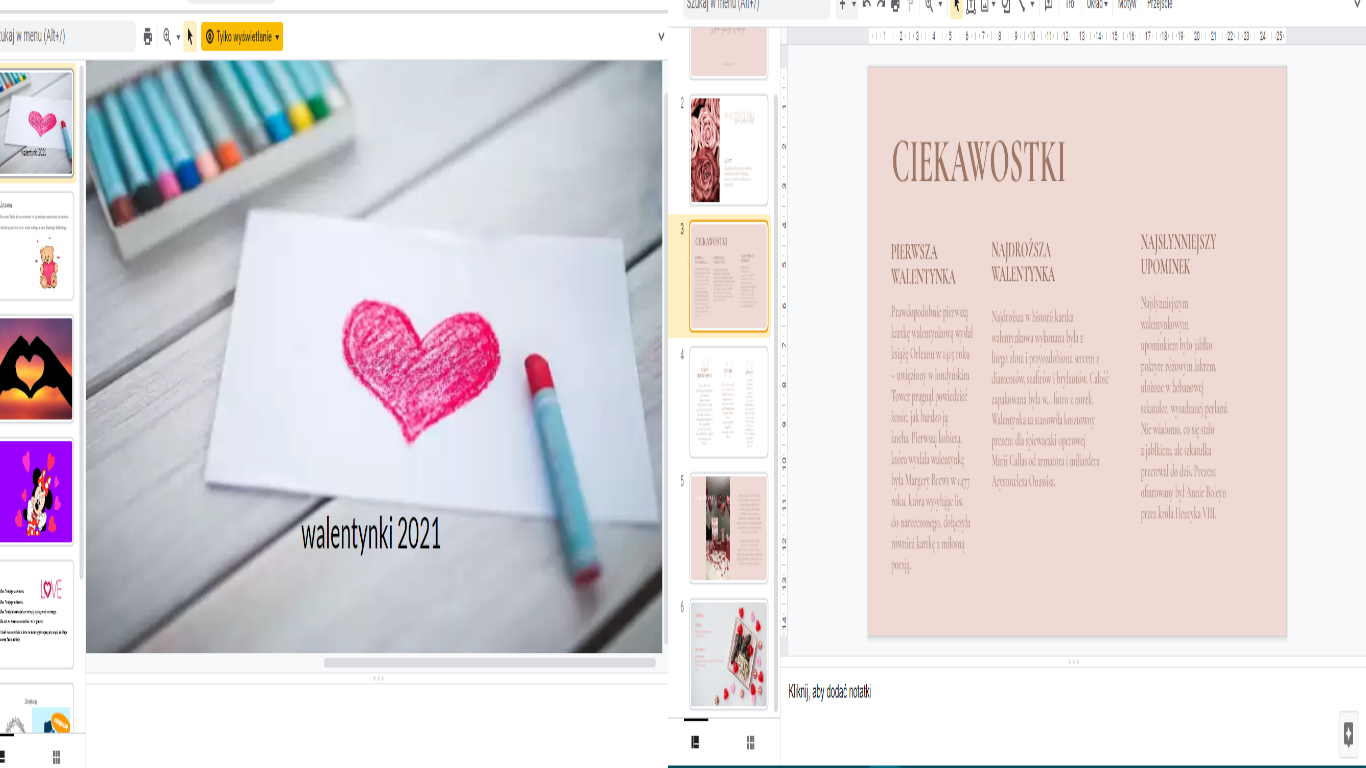Select the purple Minnie Mouse slide thumbnail
Screen dimensions: 1366x768
[36, 492]
